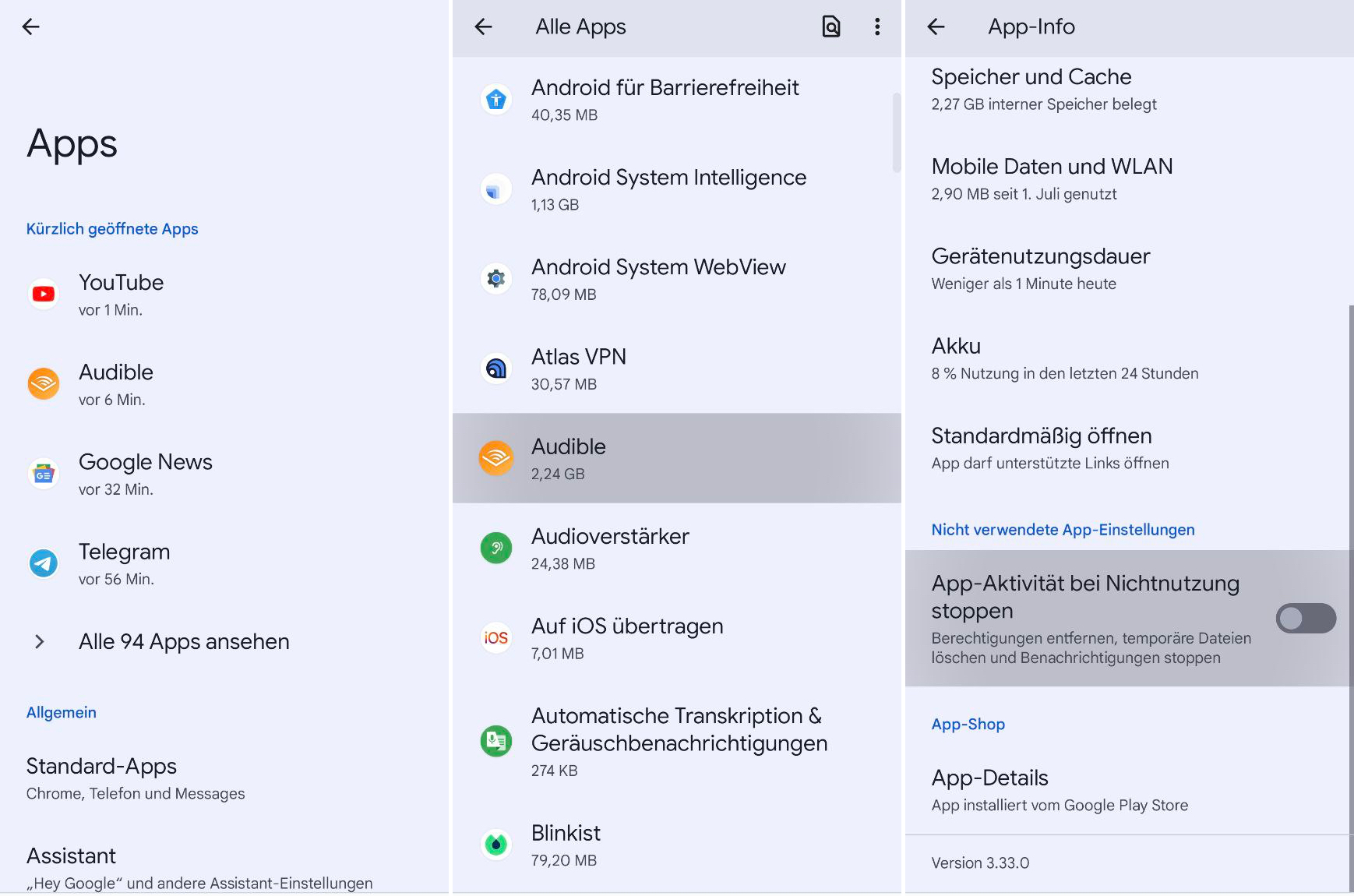Expand the Alle 94 Apps ansehen chevron
This screenshot has width=1354, height=896.
click(x=40, y=642)
